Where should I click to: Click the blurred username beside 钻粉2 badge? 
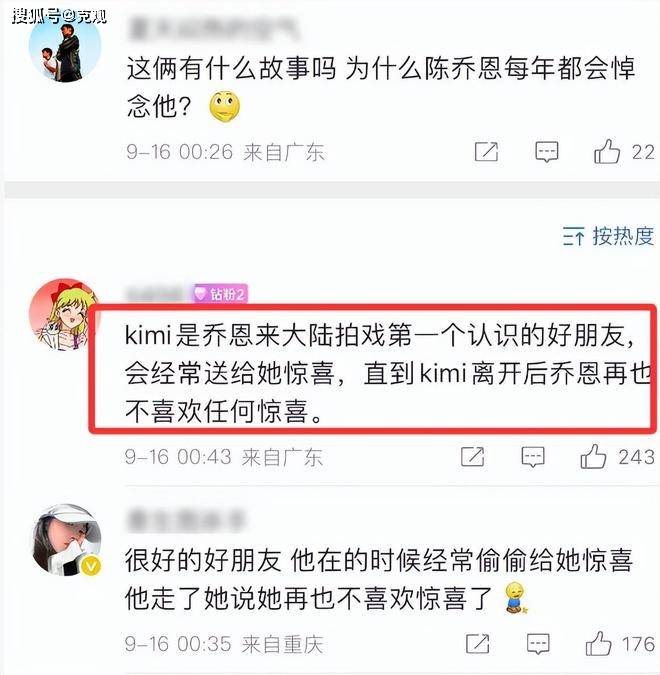pyautogui.click(x=158, y=294)
